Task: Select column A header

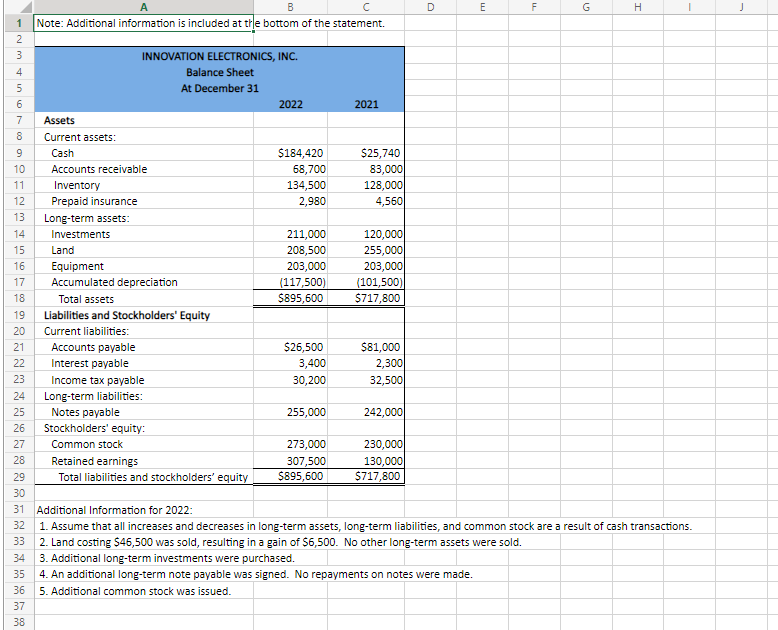Action: tap(143, 7)
